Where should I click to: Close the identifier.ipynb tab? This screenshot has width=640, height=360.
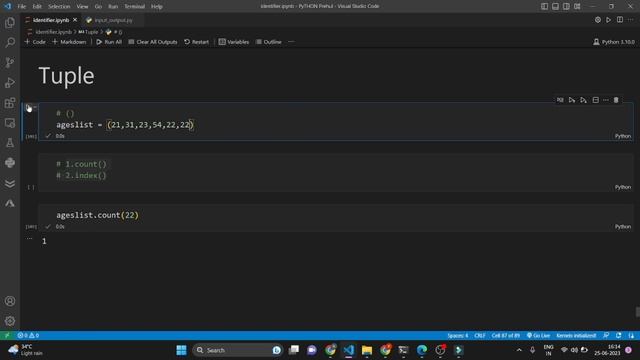pyautogui.click(x=75, y=20)
